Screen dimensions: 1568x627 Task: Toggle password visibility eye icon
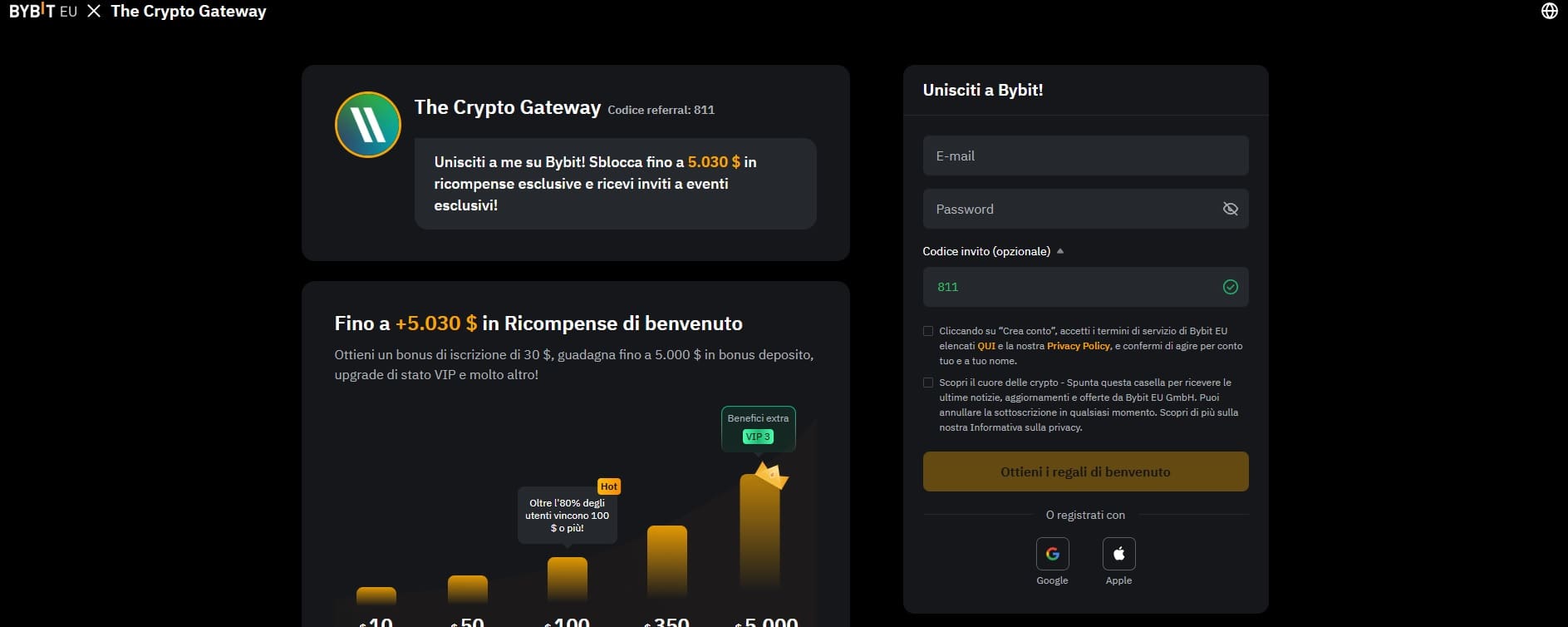pyautogui.click(x=1230, y=209)
